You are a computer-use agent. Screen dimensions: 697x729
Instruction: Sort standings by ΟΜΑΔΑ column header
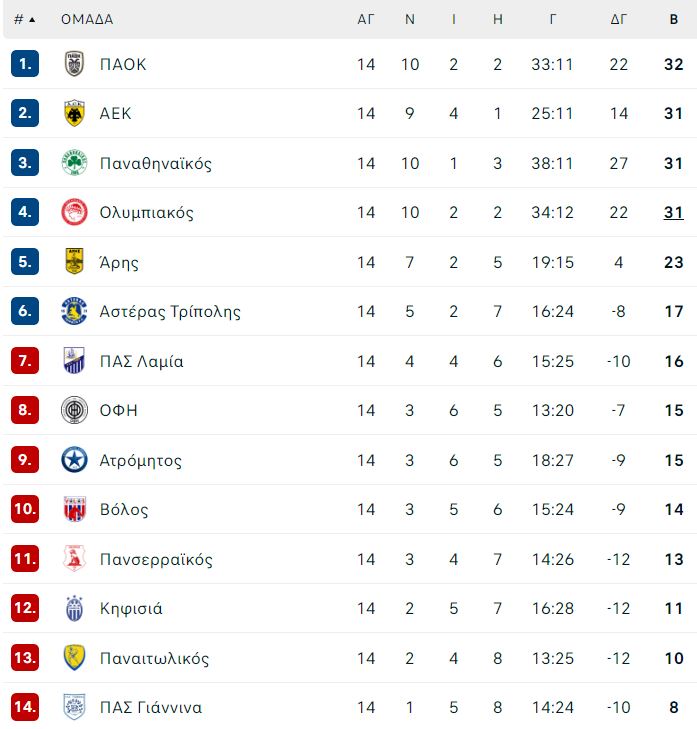(x=87, y=20)
